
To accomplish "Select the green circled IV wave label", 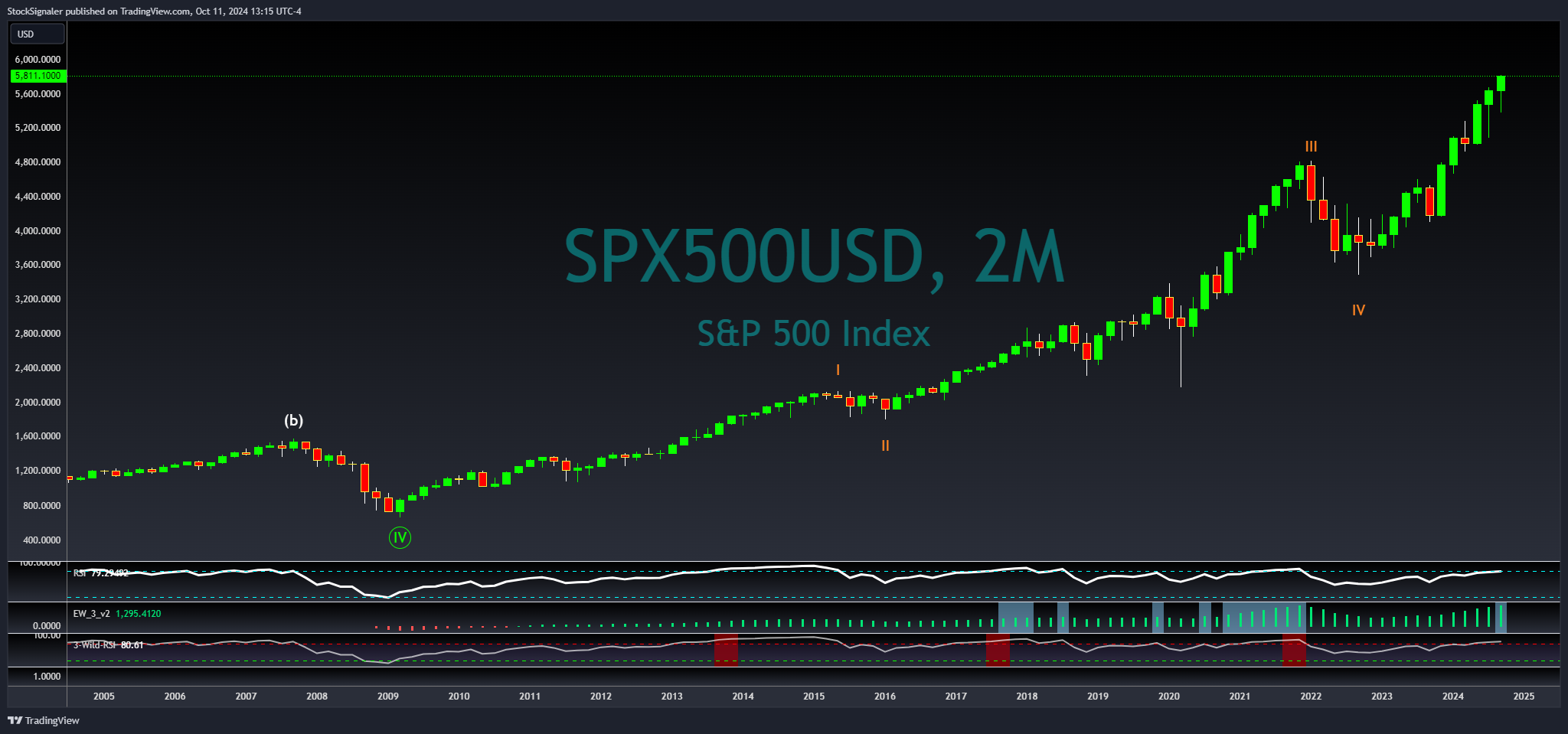I will click(400, 538).
